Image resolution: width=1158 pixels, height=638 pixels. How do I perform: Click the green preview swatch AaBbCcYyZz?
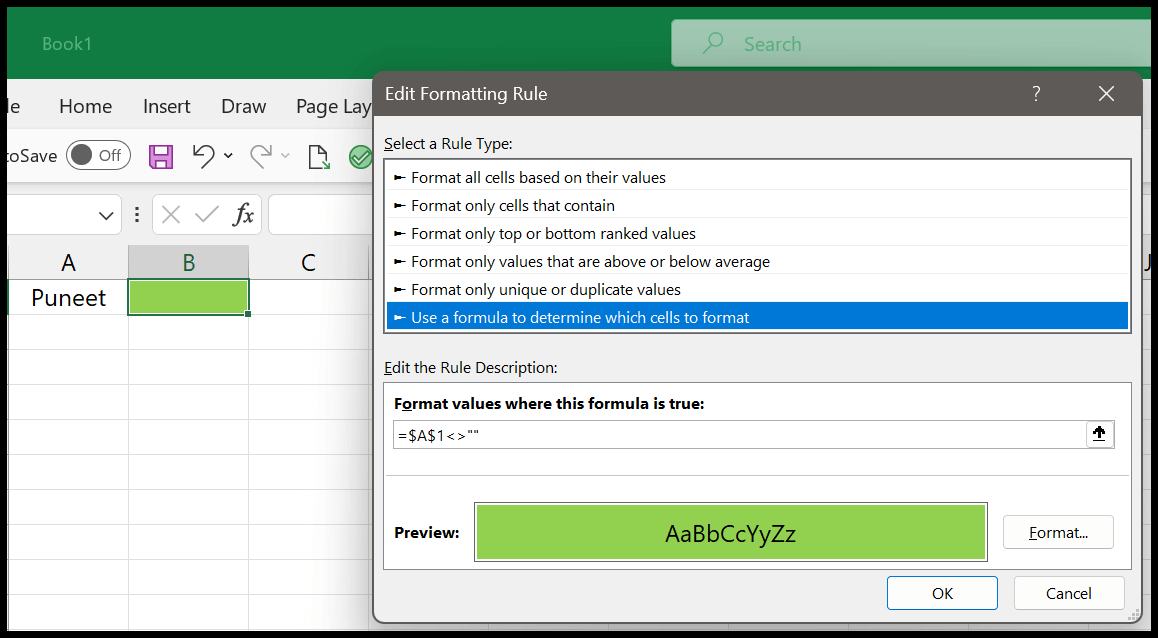click(730, 533)
